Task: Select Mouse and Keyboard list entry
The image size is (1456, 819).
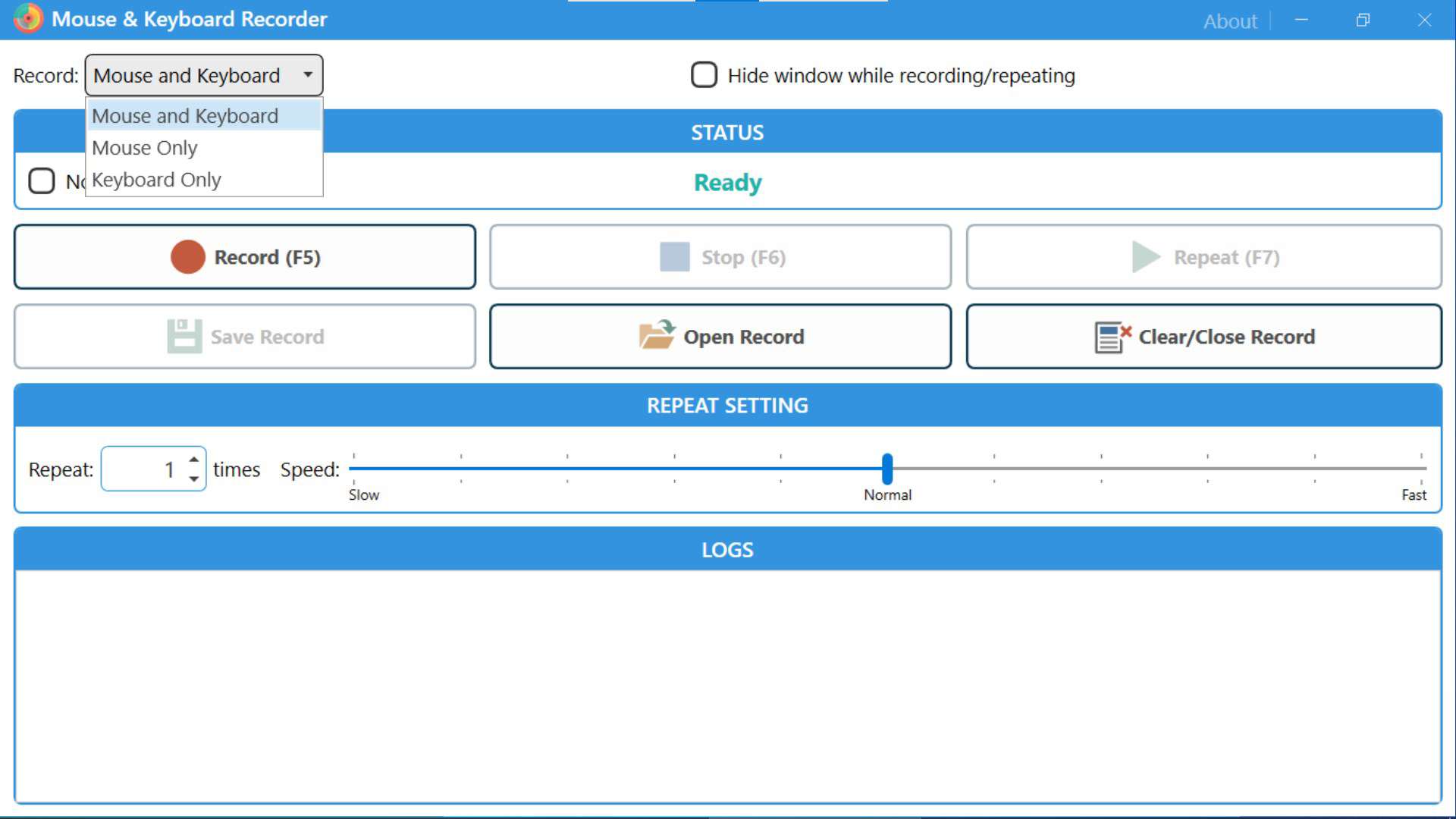Action: (185, 115)
